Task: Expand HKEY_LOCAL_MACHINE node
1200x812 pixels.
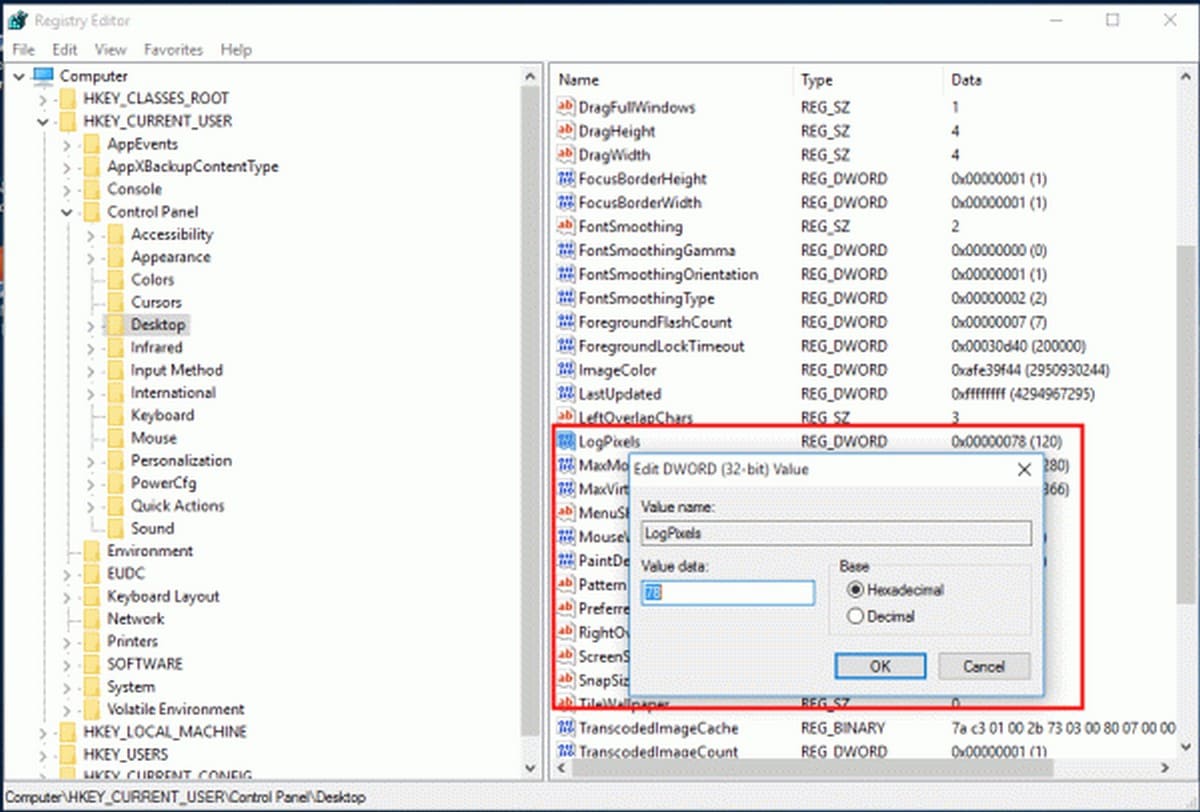Action: (x=42, y=732)
